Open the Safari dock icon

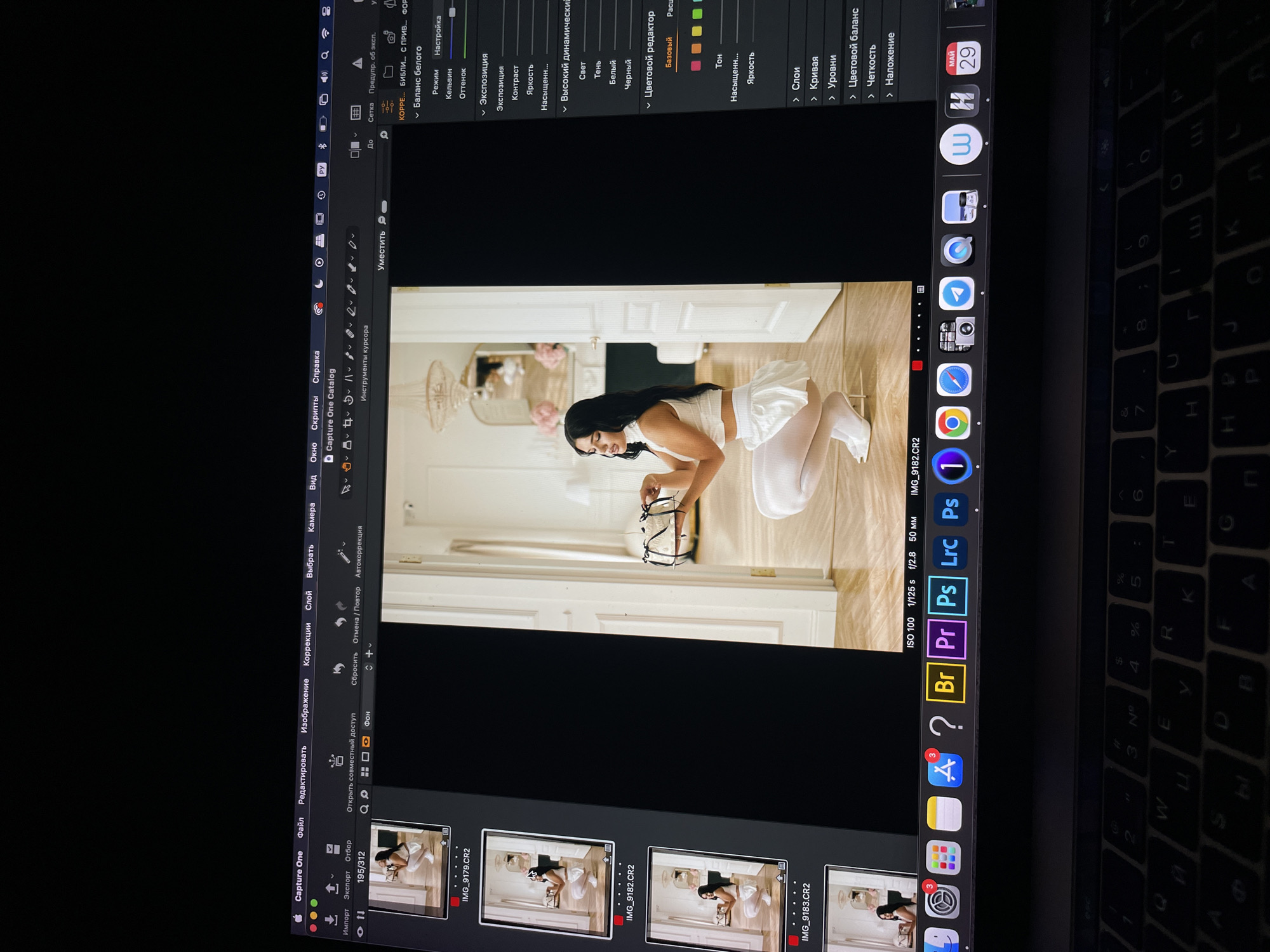tap(954, 380)
